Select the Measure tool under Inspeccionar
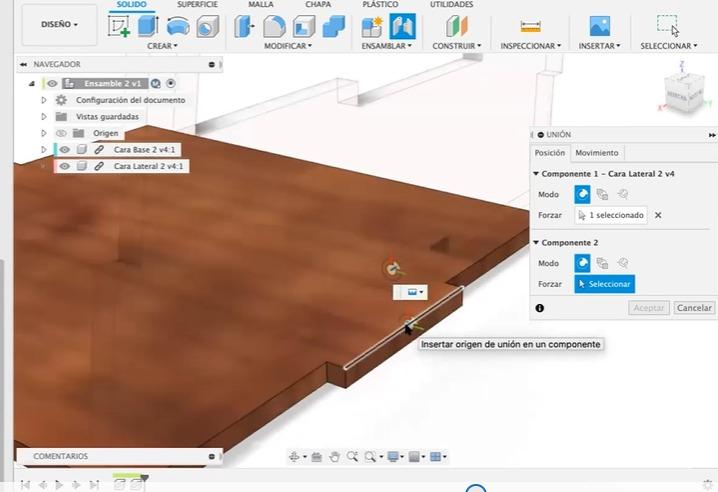The width and height of the screenshot is (718, 492). (x=530, y=26)
